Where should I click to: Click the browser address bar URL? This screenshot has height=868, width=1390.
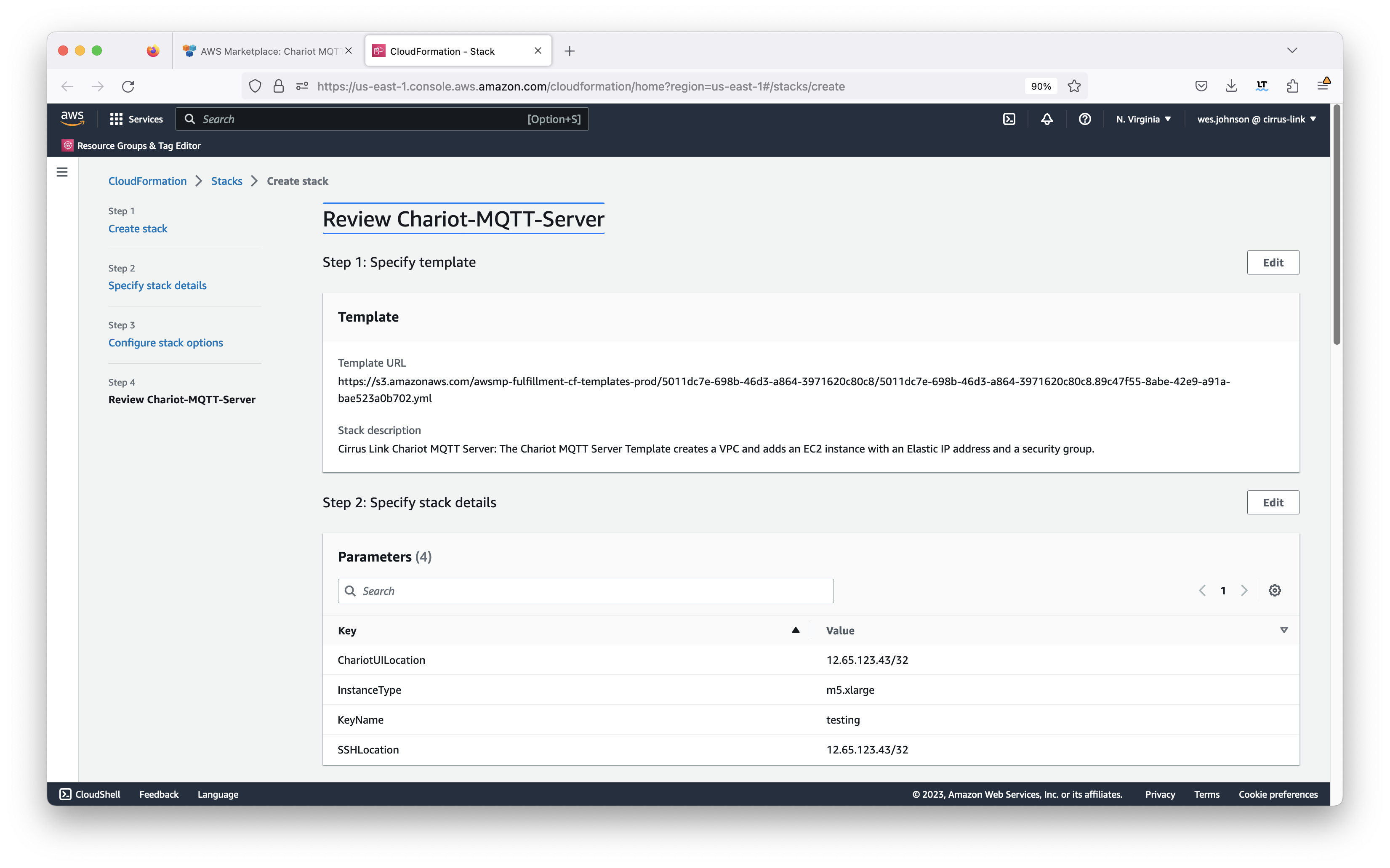click(581, 86)
